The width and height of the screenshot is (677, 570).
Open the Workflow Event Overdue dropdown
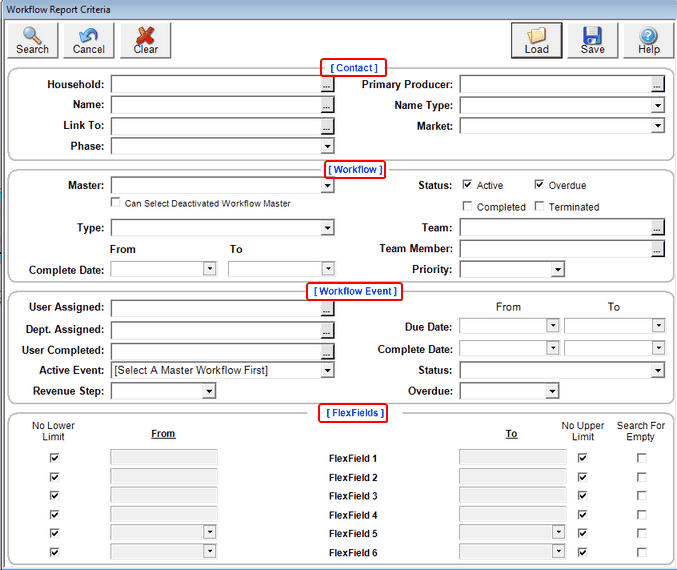click(552, 391)
